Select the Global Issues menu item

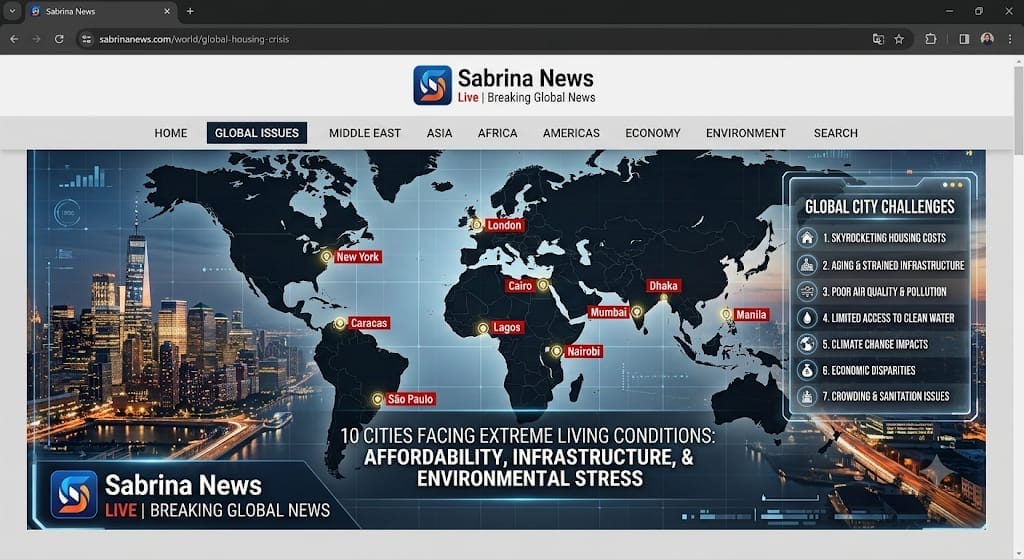[257, 133]
